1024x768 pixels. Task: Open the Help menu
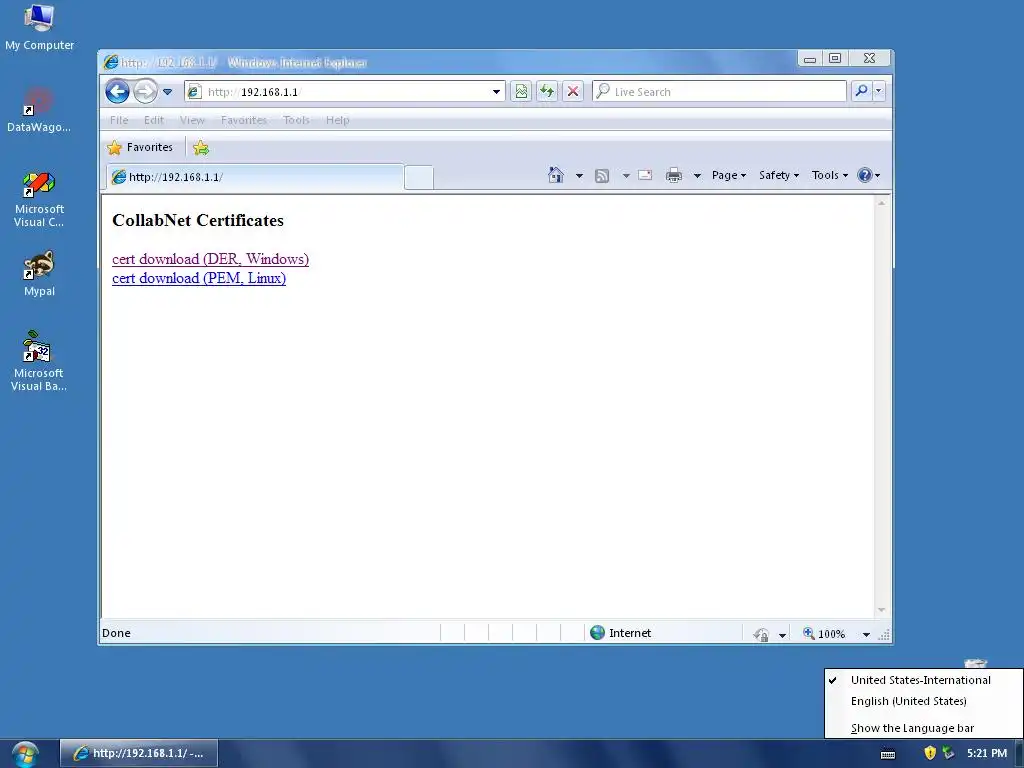338,120
